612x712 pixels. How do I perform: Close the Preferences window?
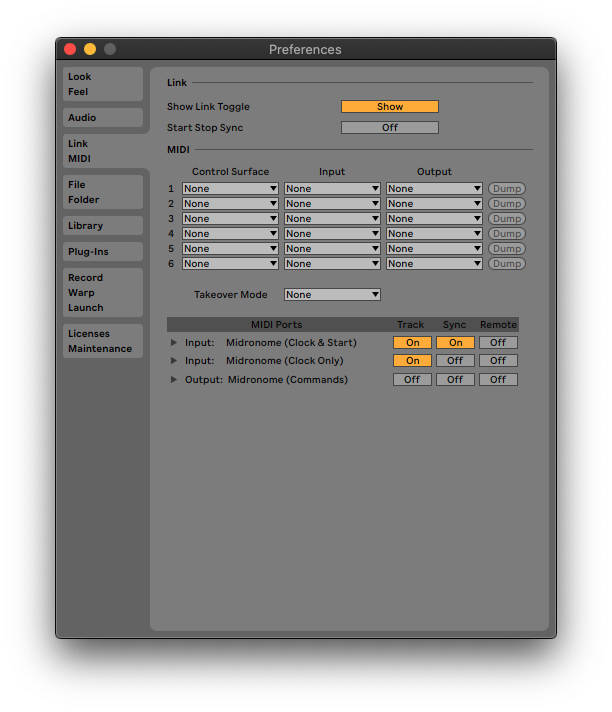[70, 49]
